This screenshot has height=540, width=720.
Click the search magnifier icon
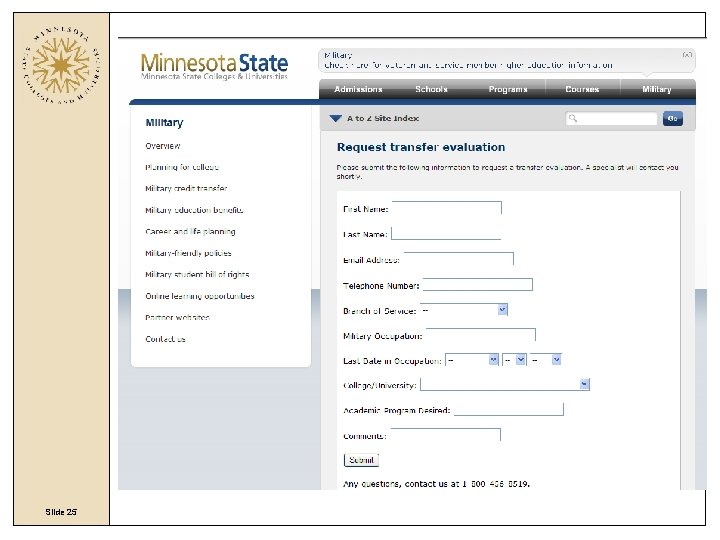coord(573,118)
